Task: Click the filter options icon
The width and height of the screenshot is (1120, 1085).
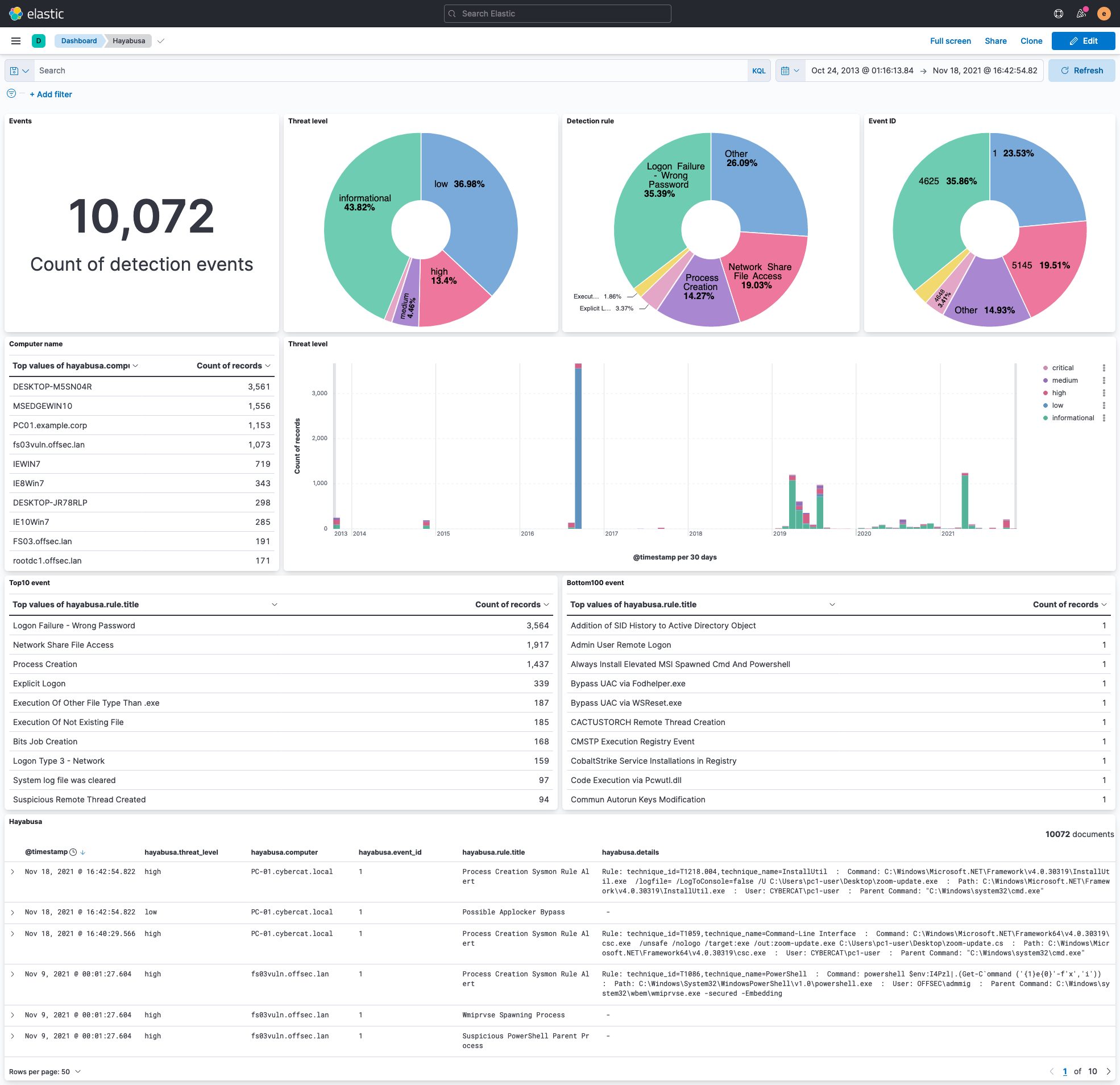Action: click(11, 94)
